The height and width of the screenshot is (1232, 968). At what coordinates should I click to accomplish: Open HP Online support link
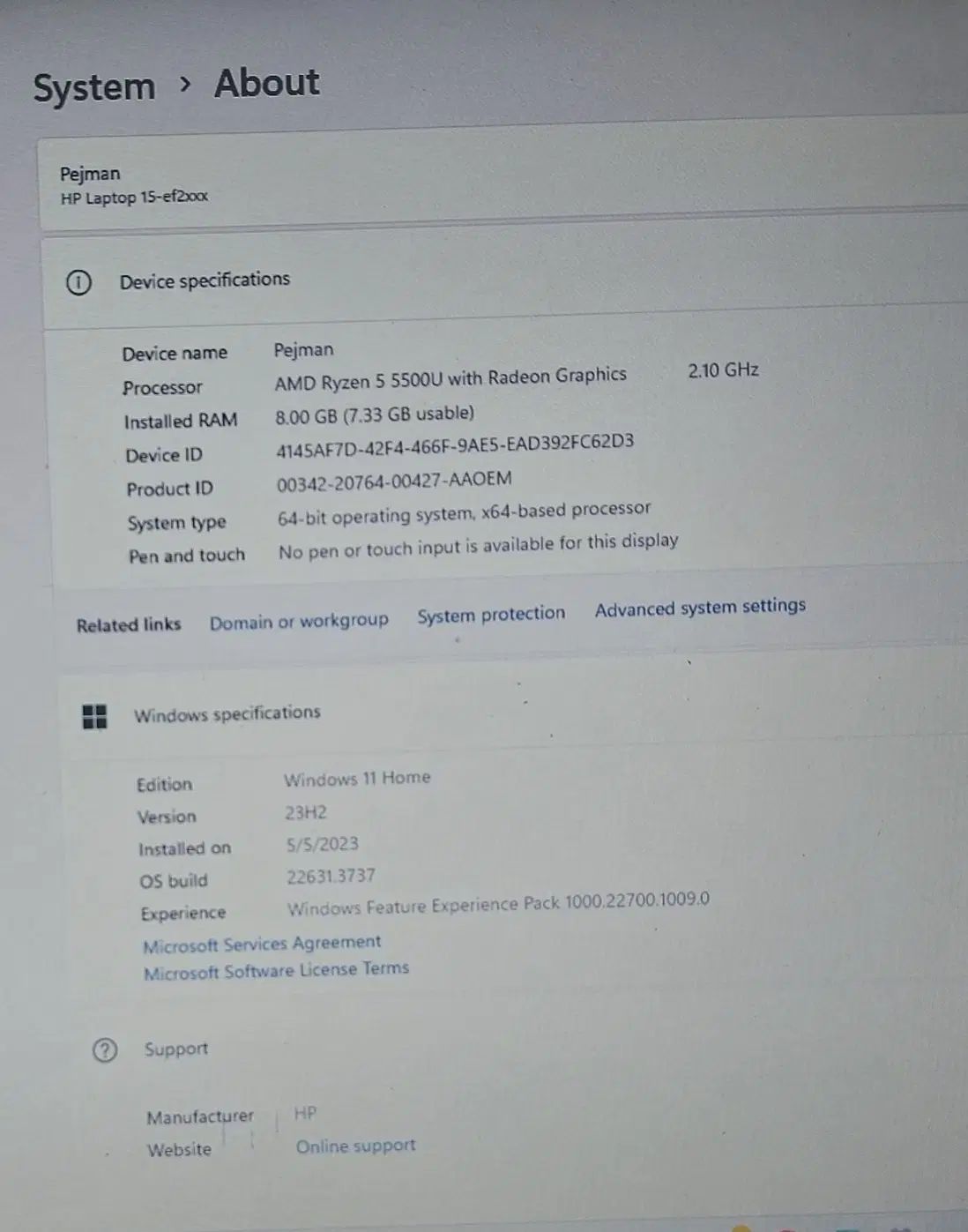click(355, 1146)
